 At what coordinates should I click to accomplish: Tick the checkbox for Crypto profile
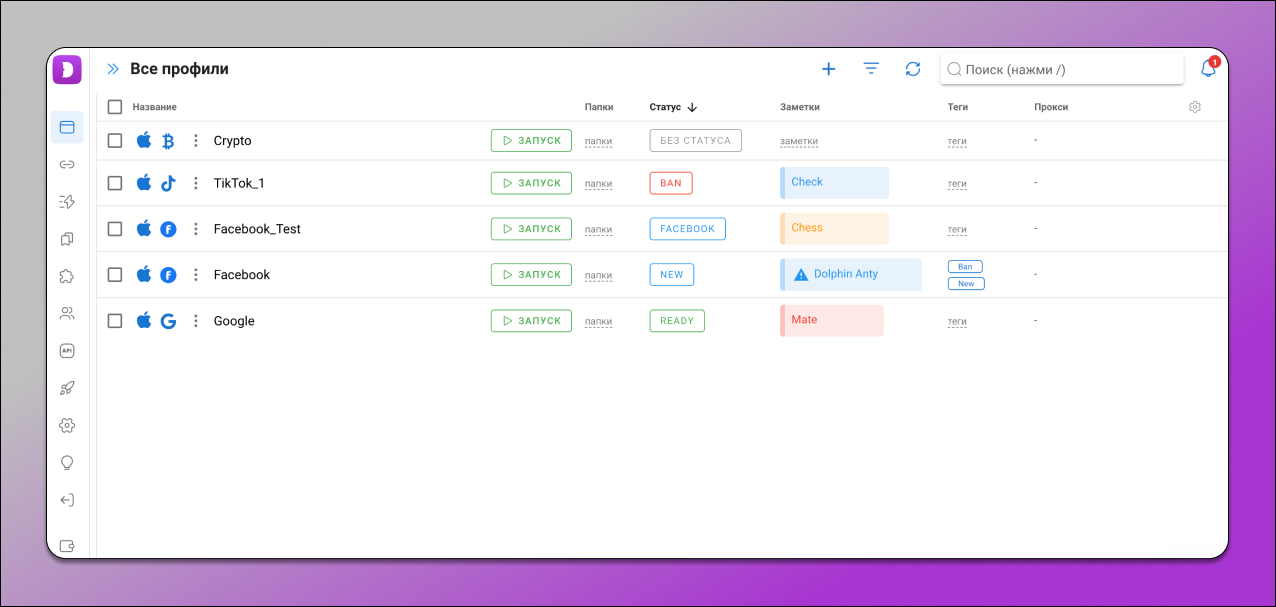tap(115, 141)
